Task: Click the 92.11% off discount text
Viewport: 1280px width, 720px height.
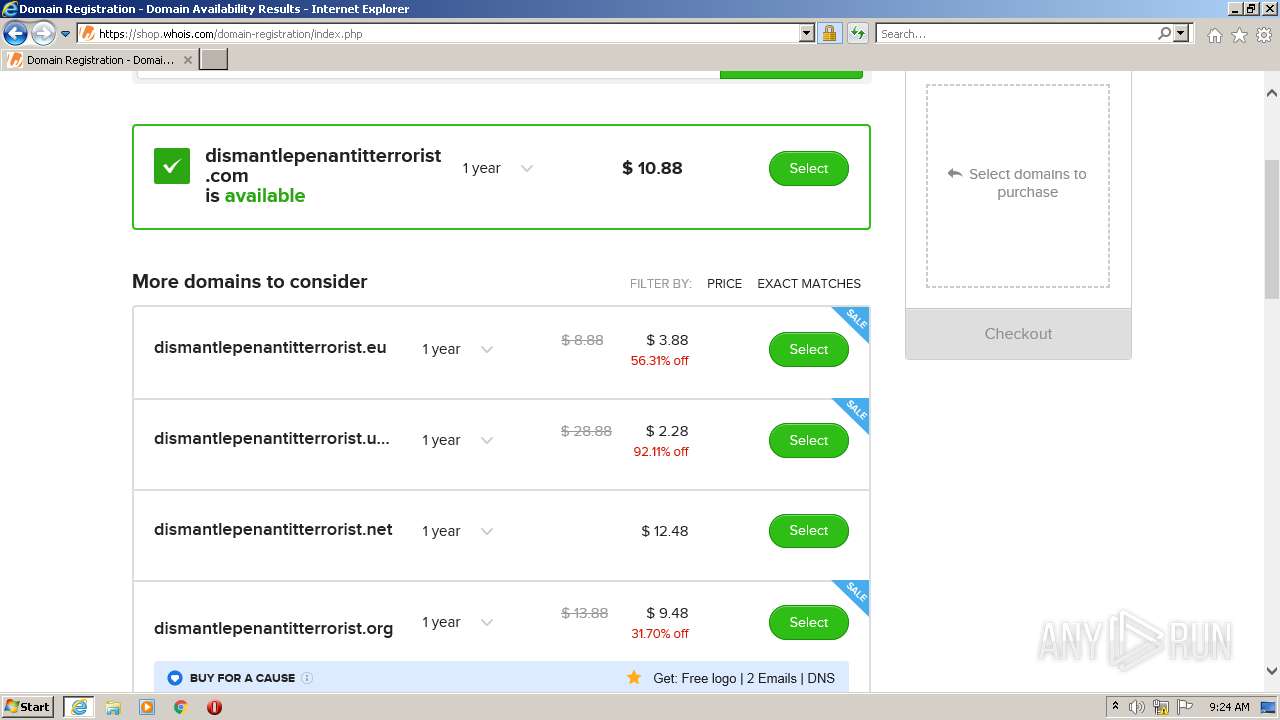Action: [x=661, y=452]
